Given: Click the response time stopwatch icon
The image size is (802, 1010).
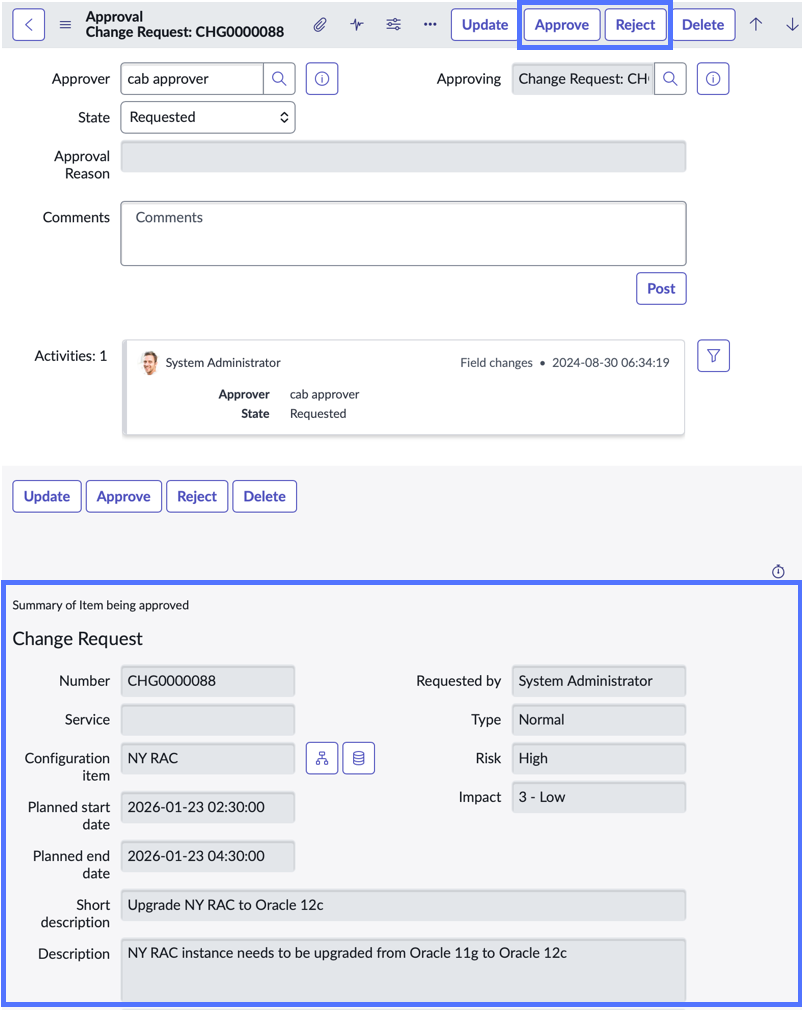Looking at the screenshot, I should tap(778, 571).
